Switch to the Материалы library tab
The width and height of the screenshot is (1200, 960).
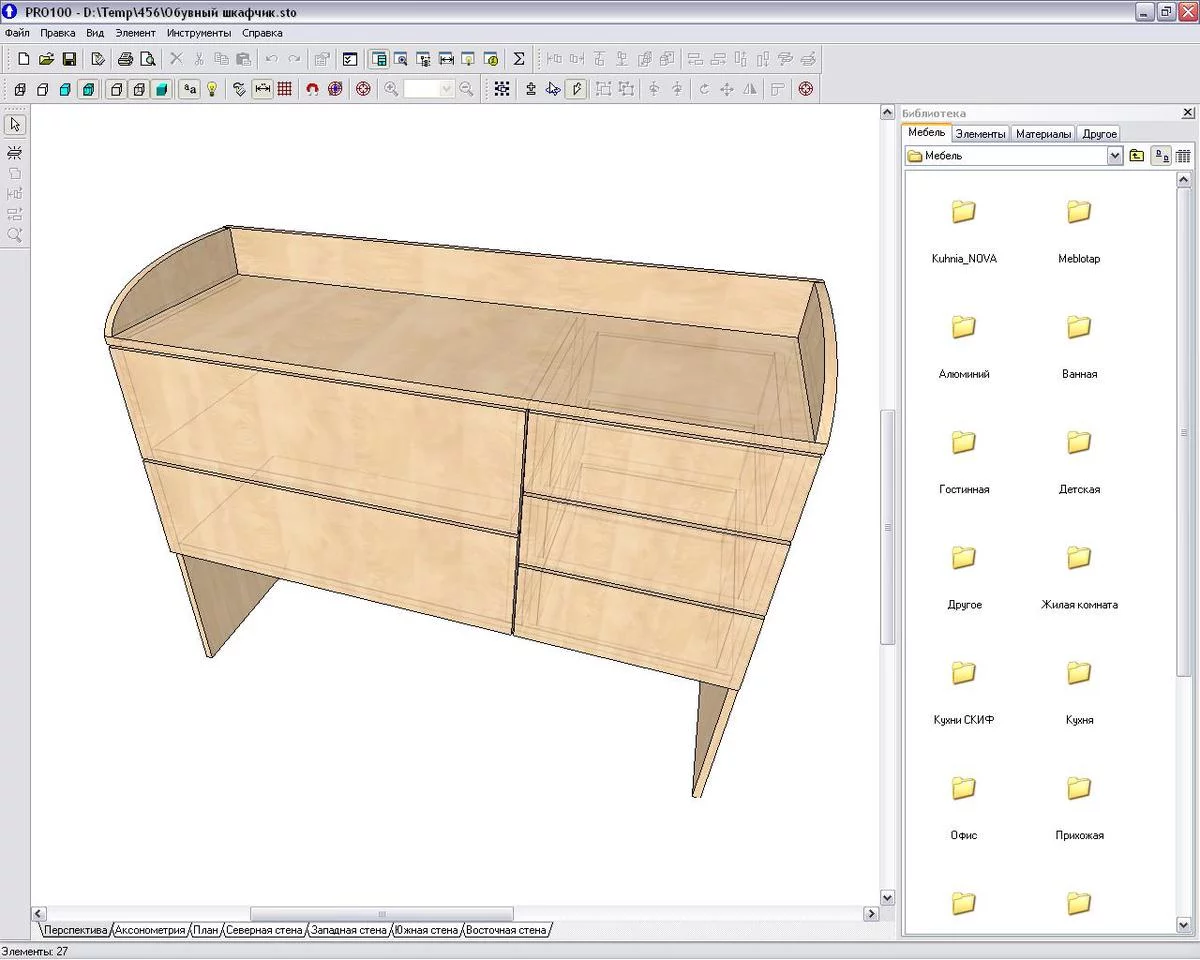[1043, 133]
